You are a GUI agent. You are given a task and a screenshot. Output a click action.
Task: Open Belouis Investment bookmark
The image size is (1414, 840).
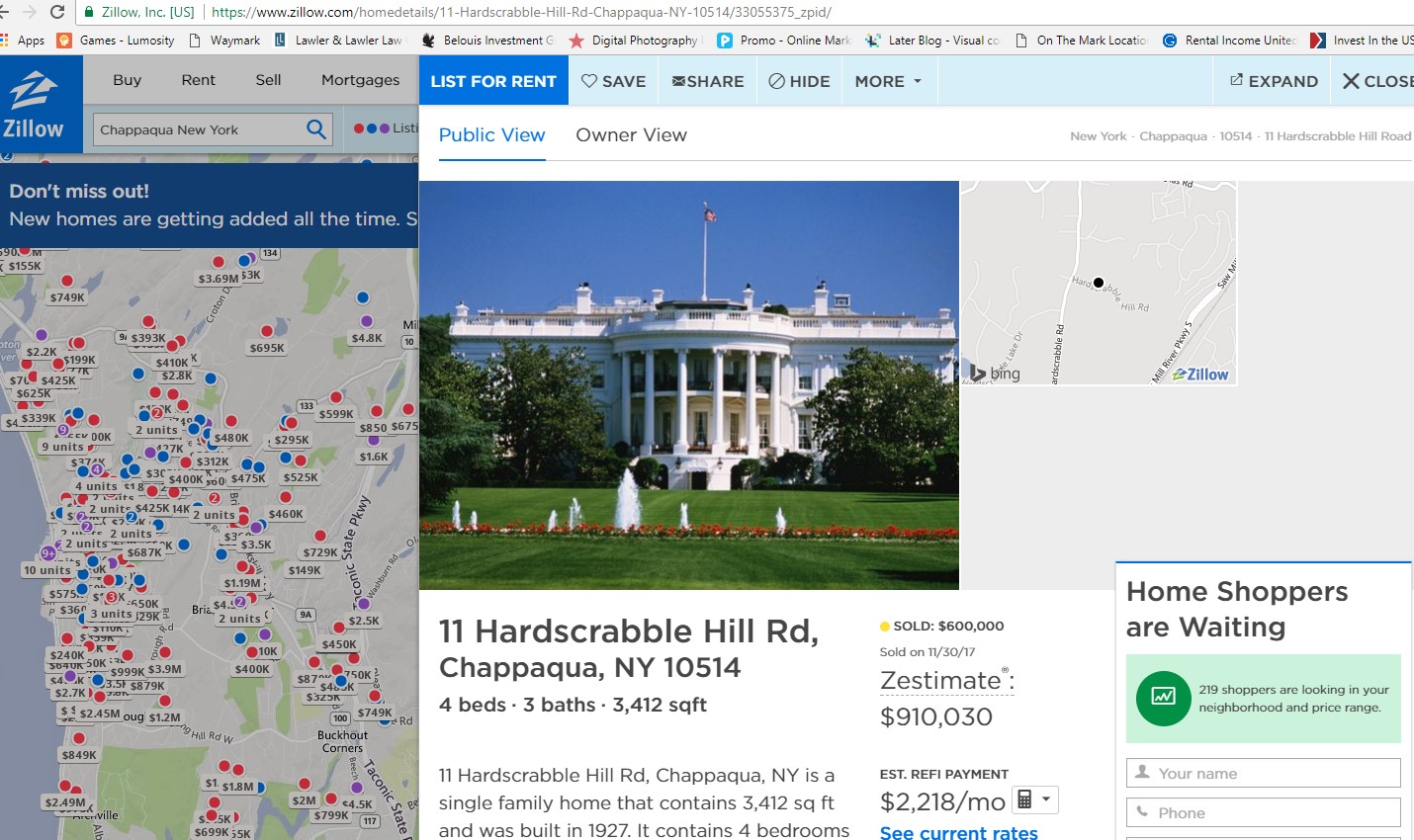tap(487, 41)
